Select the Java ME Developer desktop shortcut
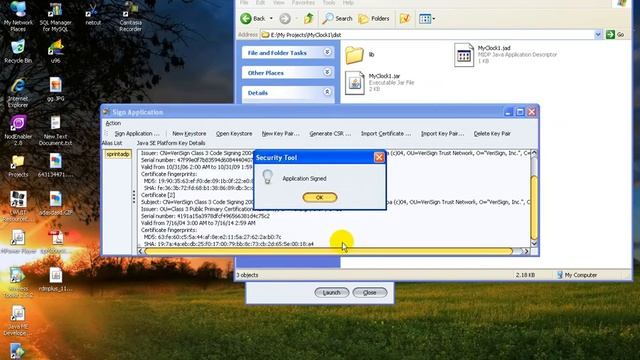Image resolution: width=640 pixels, height=360 pixels. 18,321
